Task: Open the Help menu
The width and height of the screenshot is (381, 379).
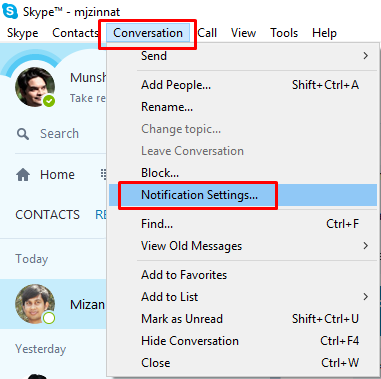Action: [324, 33]
